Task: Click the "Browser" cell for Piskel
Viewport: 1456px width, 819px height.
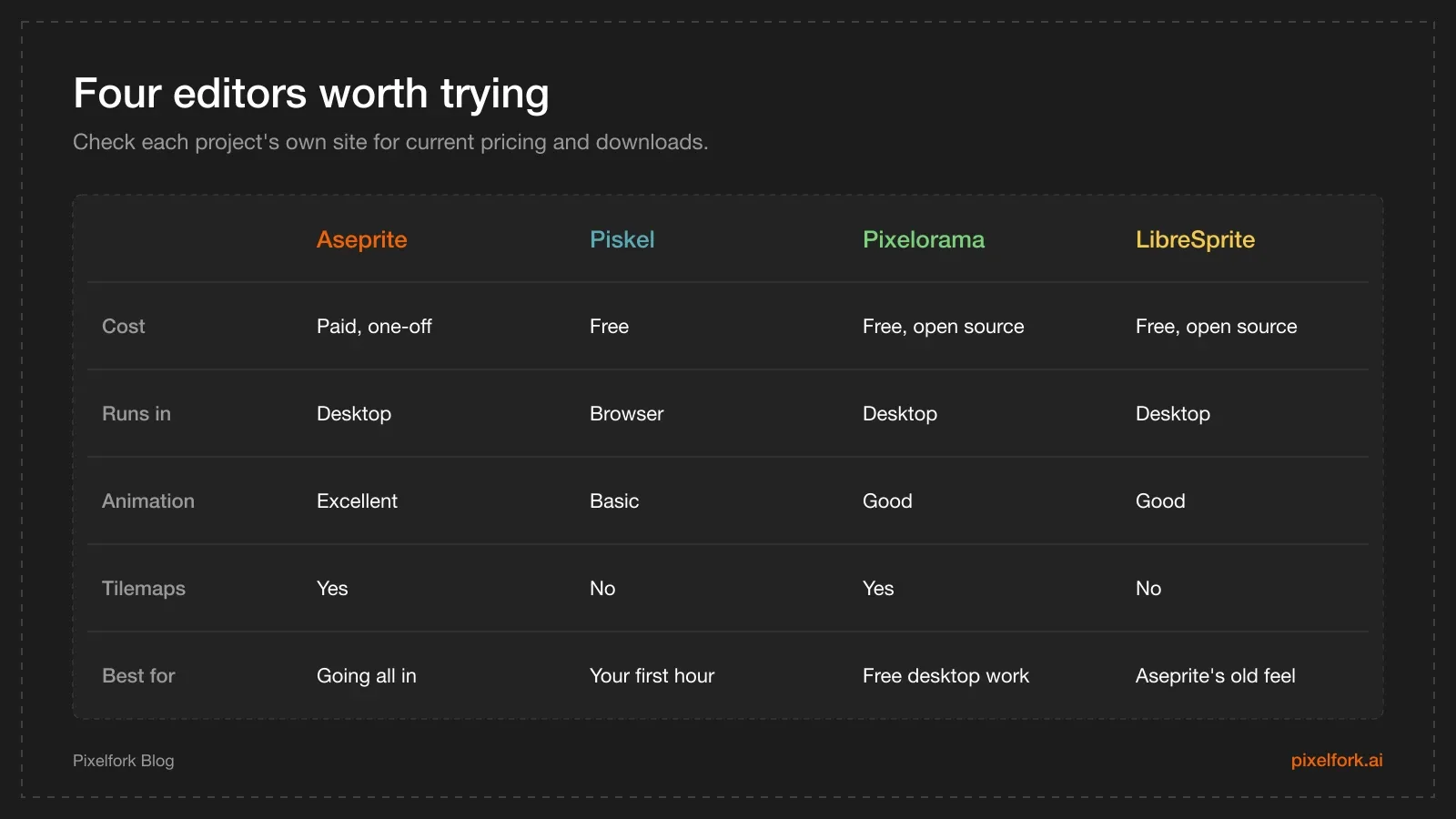Action: tap(627, 413)
